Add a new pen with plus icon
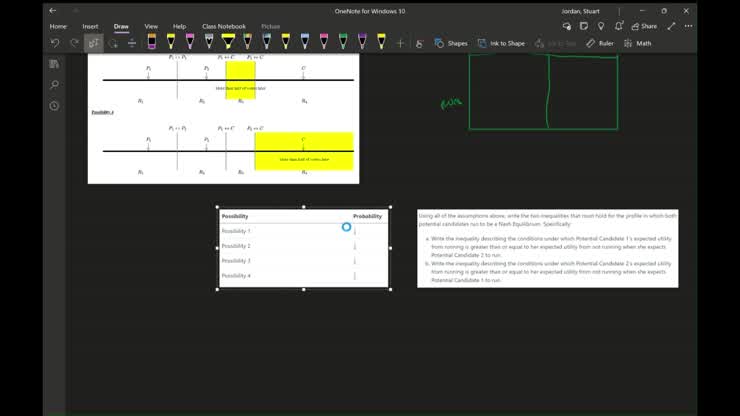740x416 pixels. point(400,43)
